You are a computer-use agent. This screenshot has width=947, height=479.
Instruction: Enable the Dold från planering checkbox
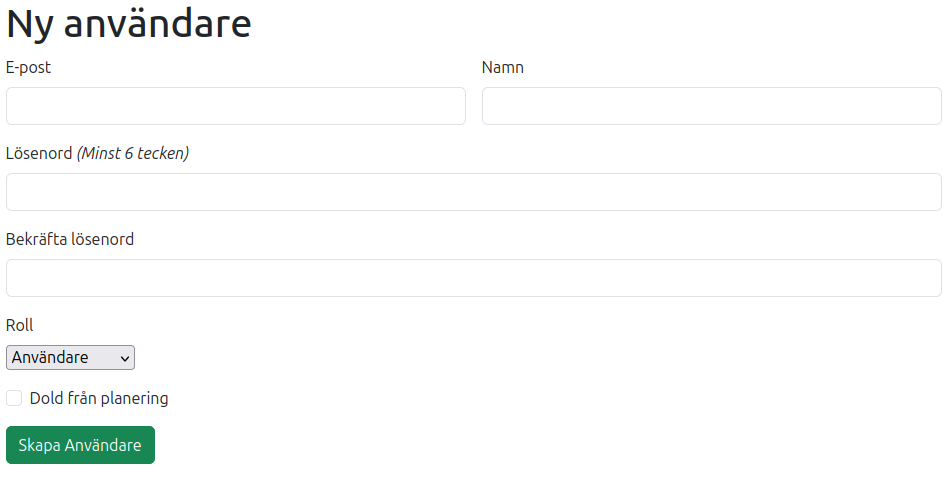pyautogui.click(x=14, y=398)
